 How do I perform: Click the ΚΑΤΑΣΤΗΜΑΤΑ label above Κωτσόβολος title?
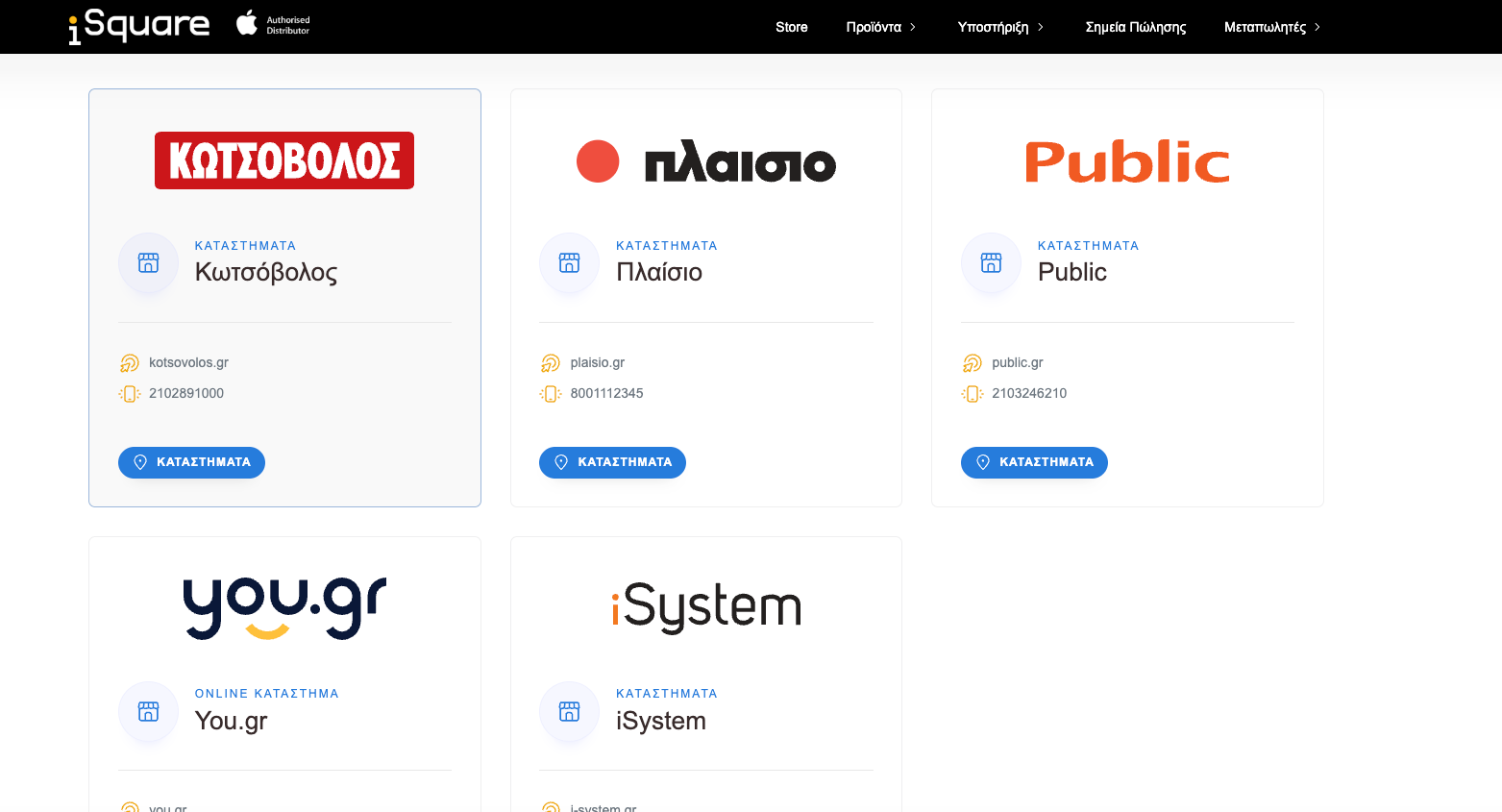[246, 246]
